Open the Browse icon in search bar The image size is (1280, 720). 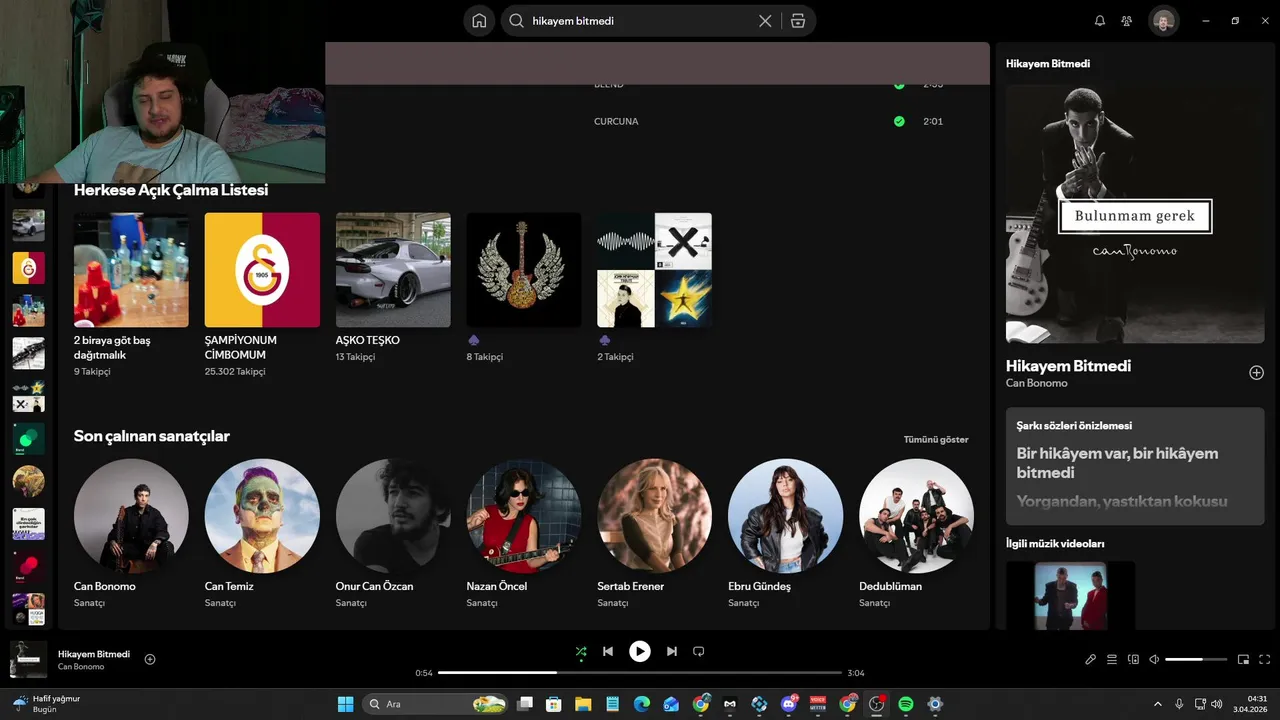[797, 21]
